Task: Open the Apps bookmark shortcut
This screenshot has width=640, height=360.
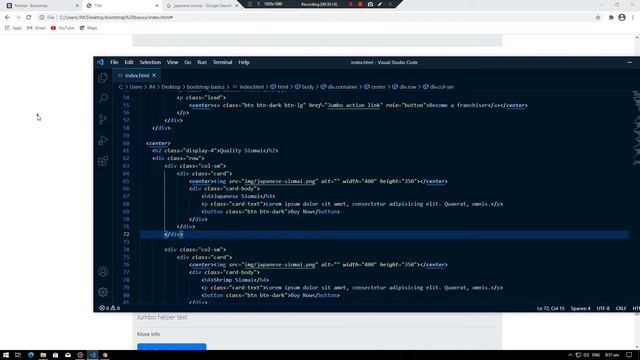Action: 13,28
